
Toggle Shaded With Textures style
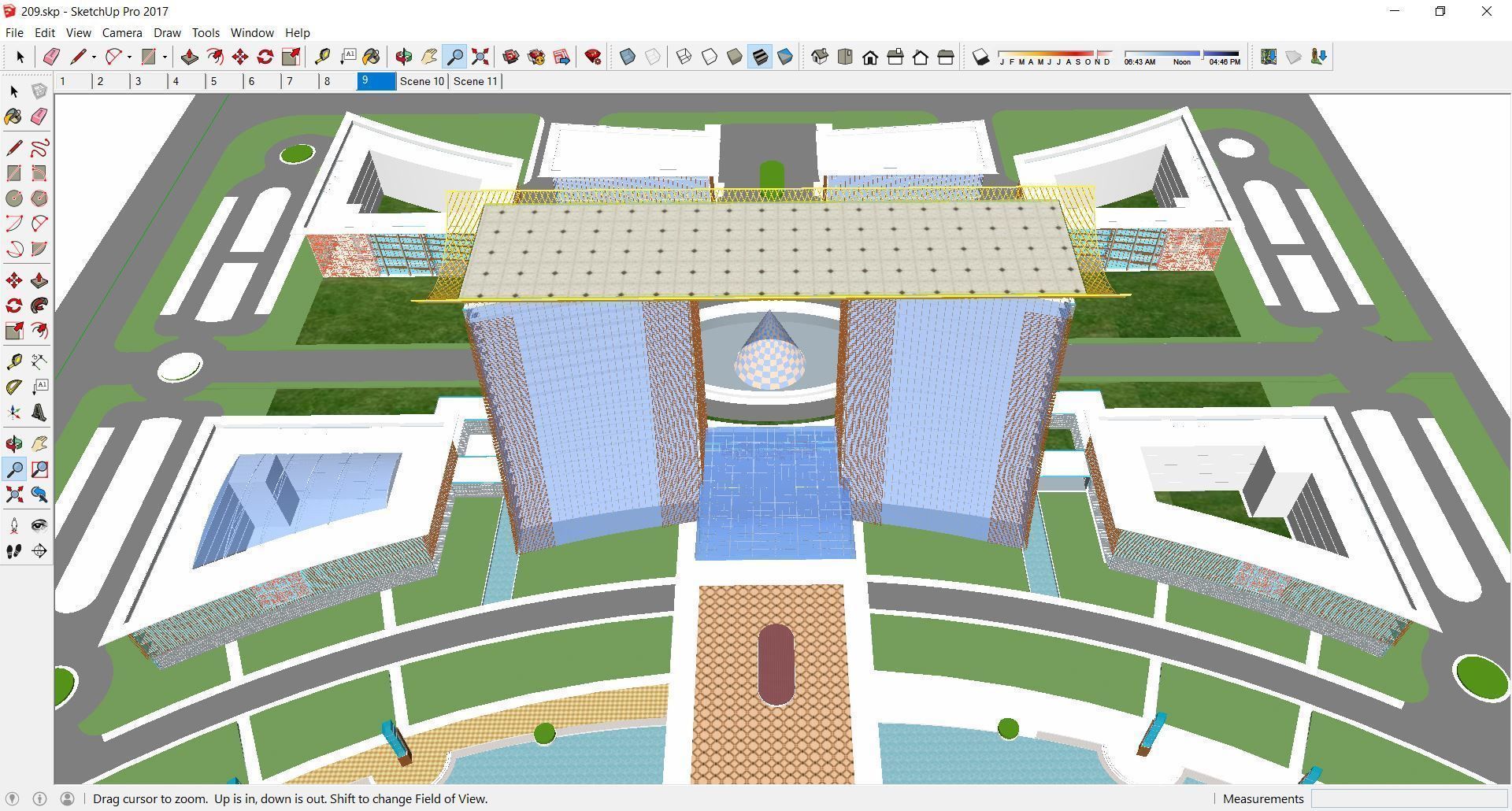tap(760, 57)
